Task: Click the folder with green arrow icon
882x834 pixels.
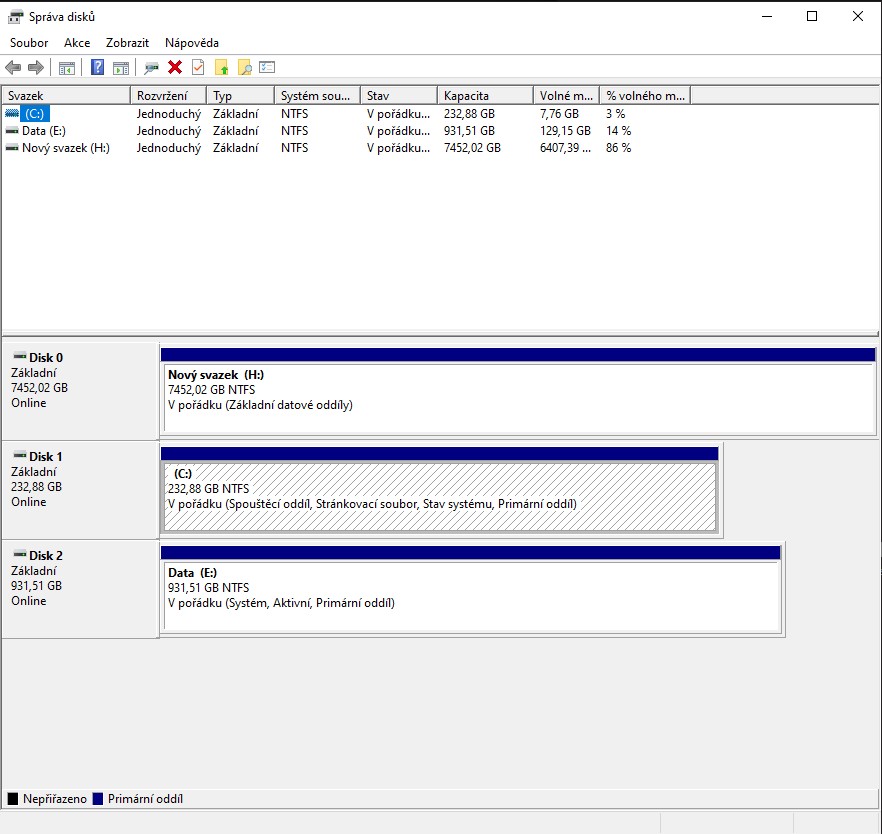Action: point(221,68)
